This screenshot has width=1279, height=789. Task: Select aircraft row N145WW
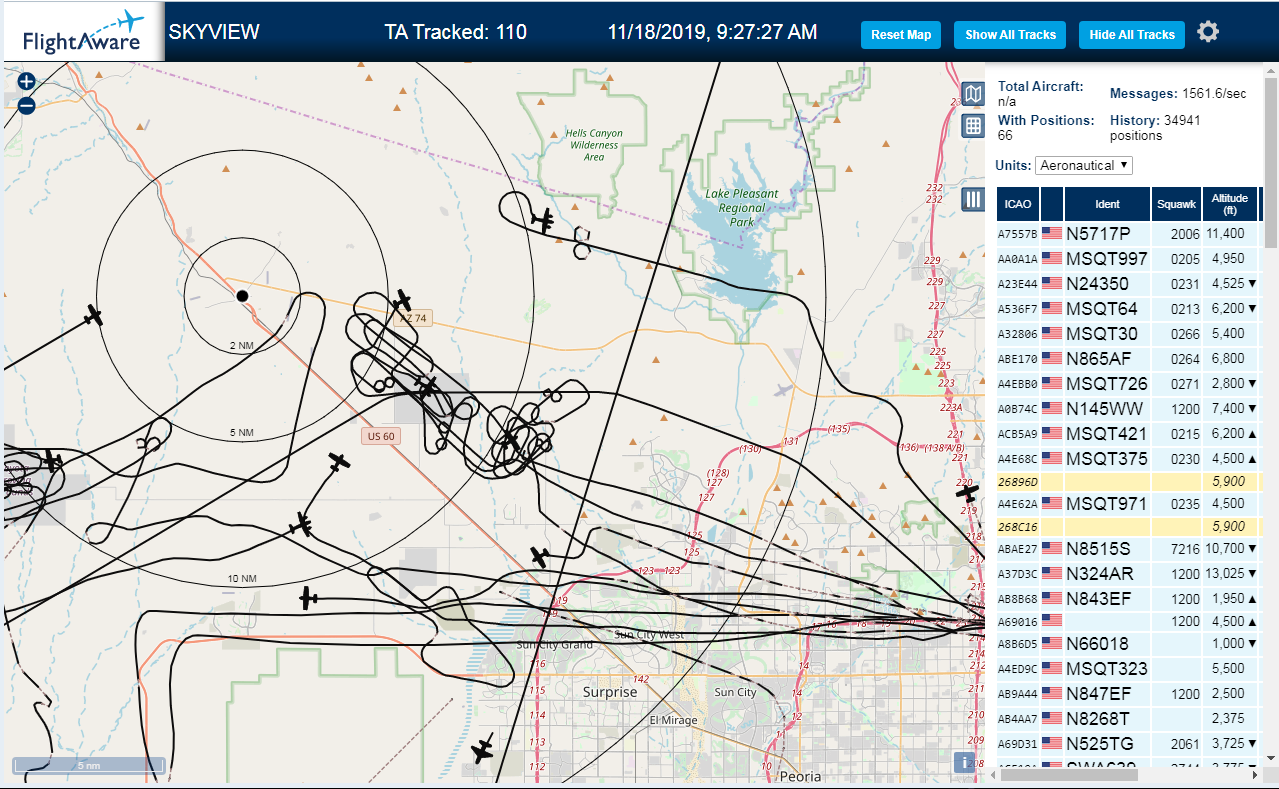click(1129, 409)
